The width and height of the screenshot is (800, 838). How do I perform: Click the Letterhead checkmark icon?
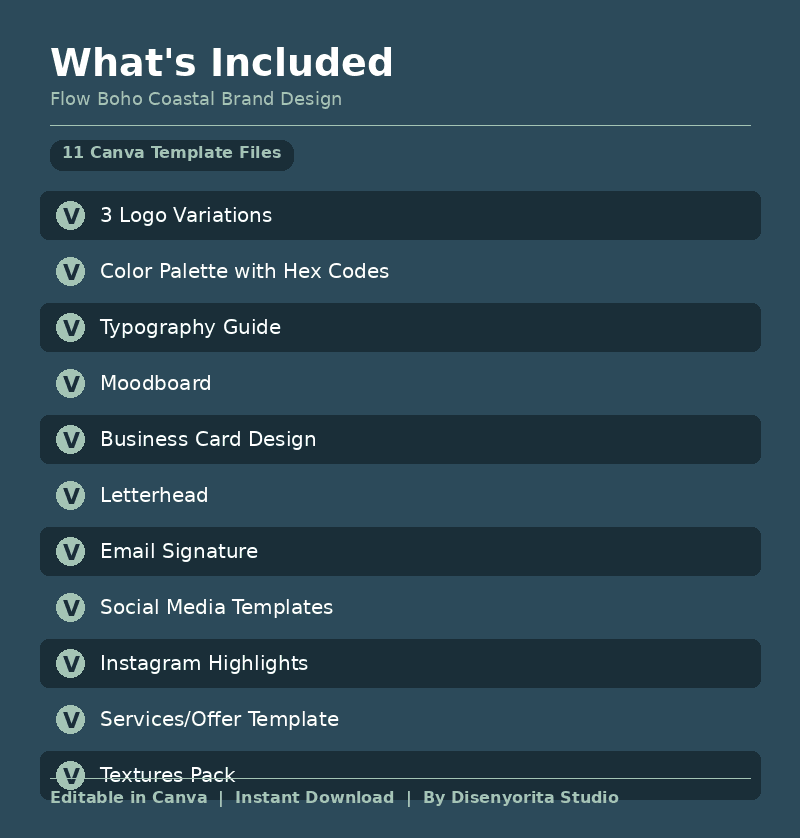pyautogui.click(x=70, y=495)
